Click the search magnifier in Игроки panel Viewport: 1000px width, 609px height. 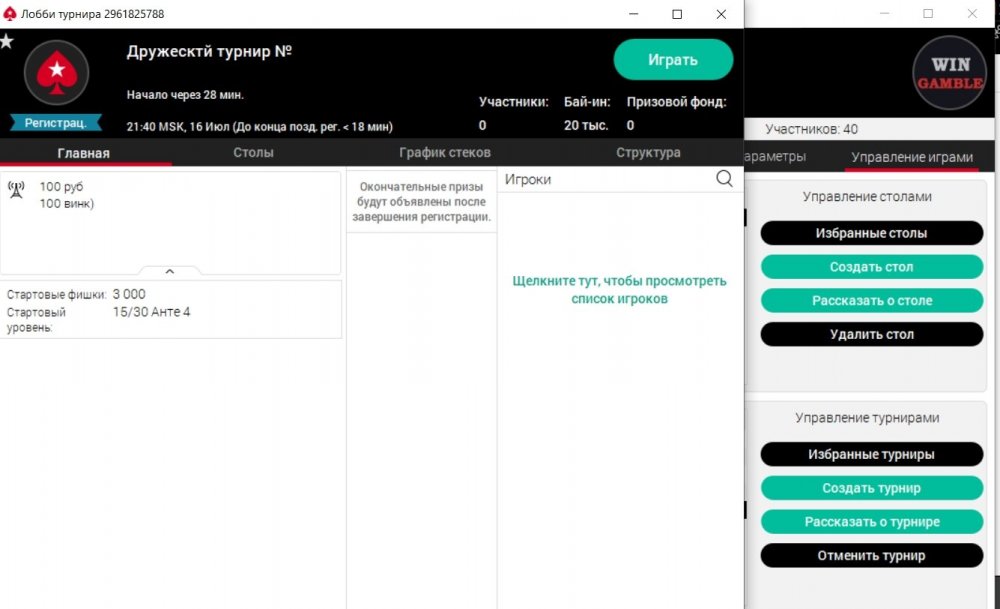[x=724, y=179]
